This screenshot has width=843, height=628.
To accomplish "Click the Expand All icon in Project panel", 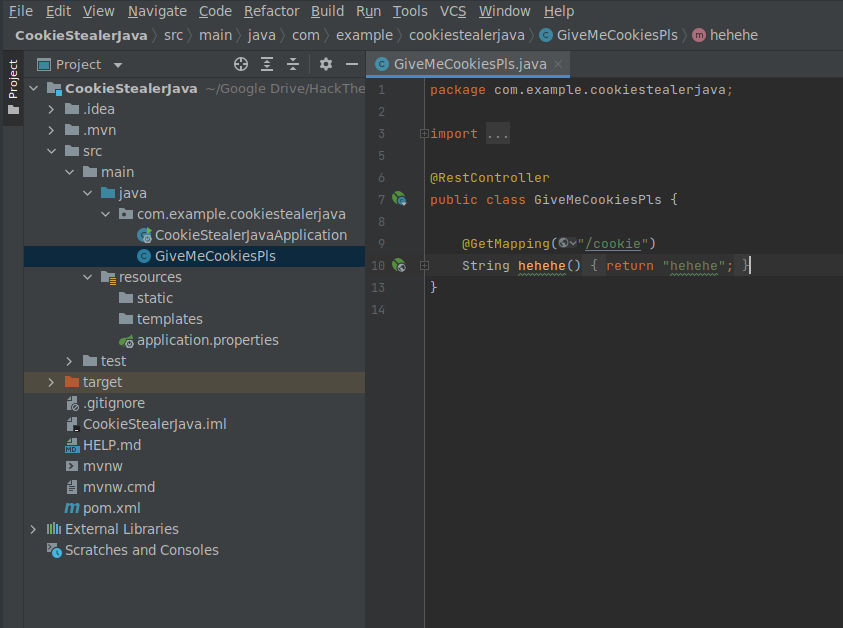I will coord(267,64).
